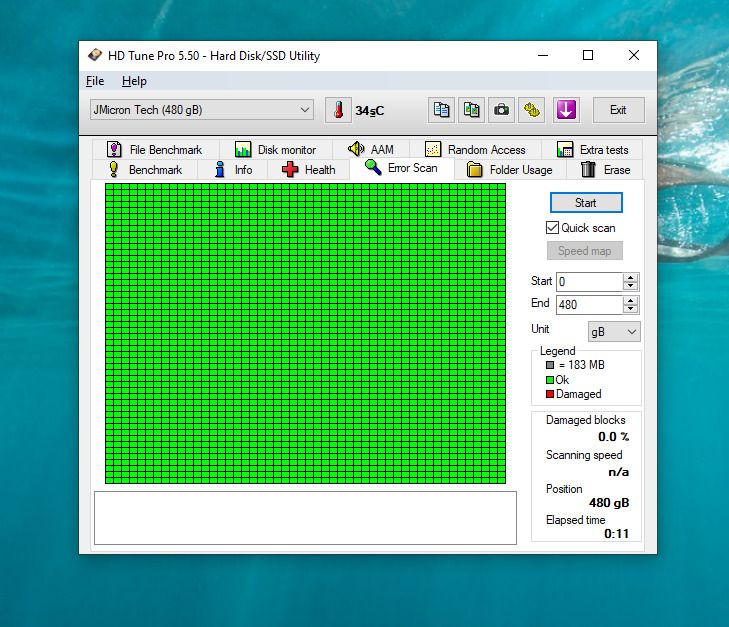Click the 0.0 % damaged blocks value
The height and width of the screenshot is (627, 729).
[x=613, y=437]
